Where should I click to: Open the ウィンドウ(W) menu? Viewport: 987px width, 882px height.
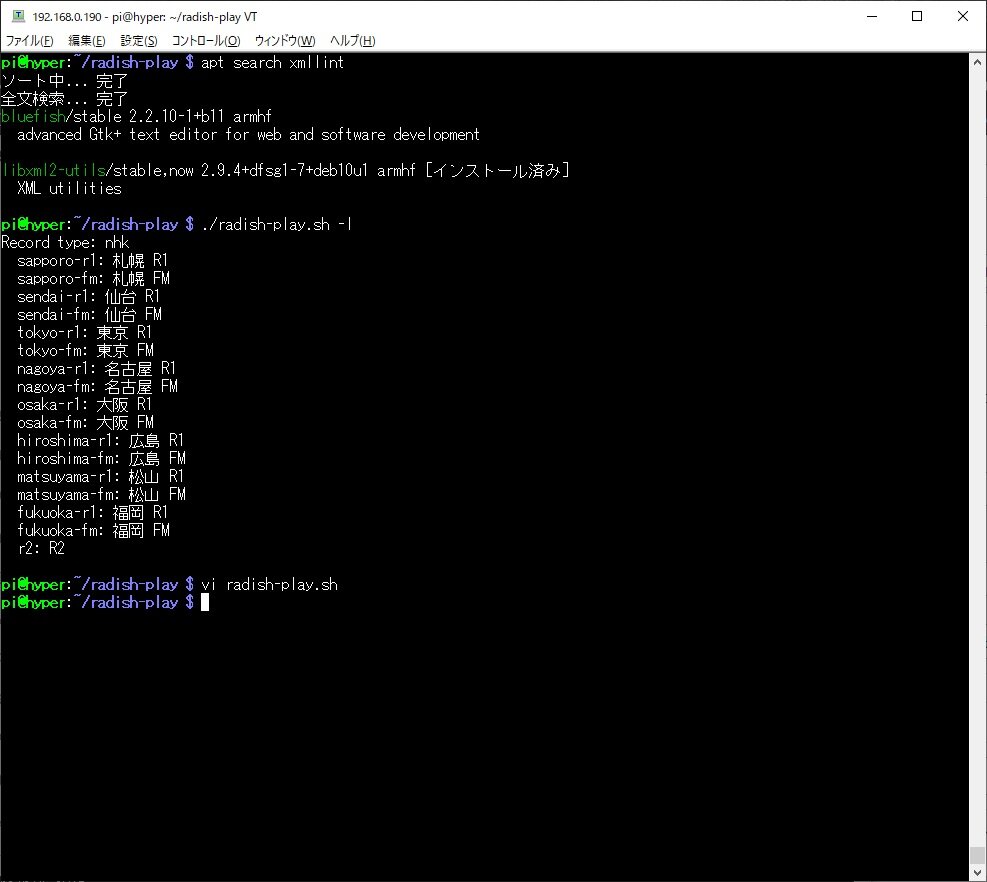pos(285,41)
